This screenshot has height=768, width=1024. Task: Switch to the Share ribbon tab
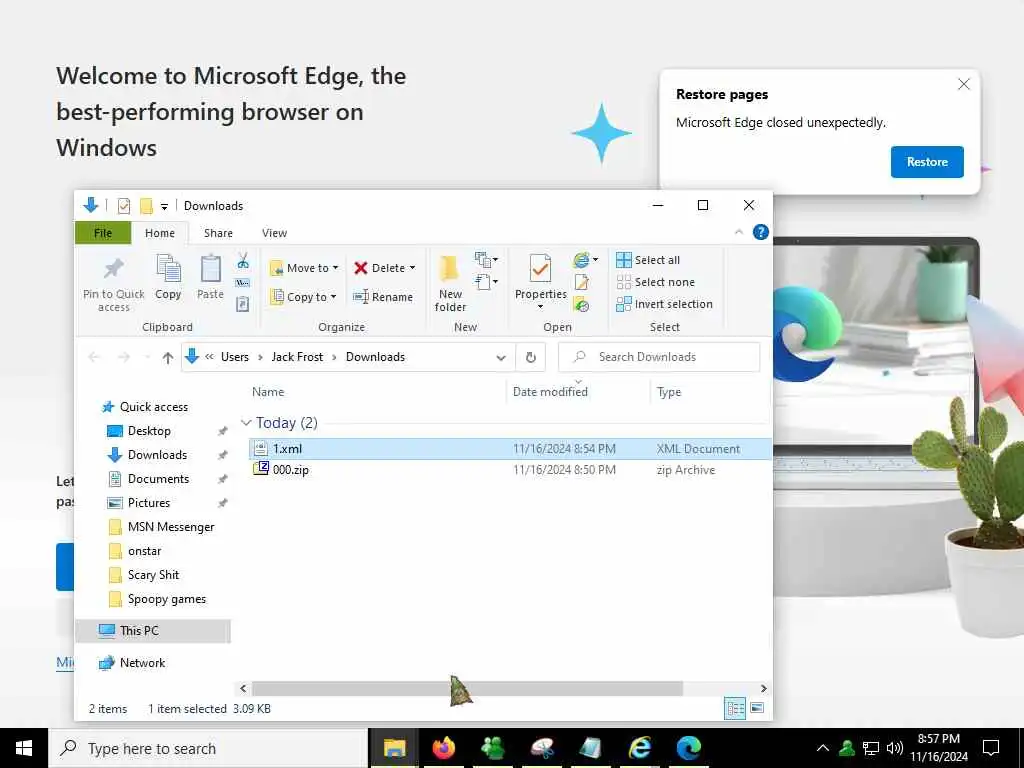218,233
